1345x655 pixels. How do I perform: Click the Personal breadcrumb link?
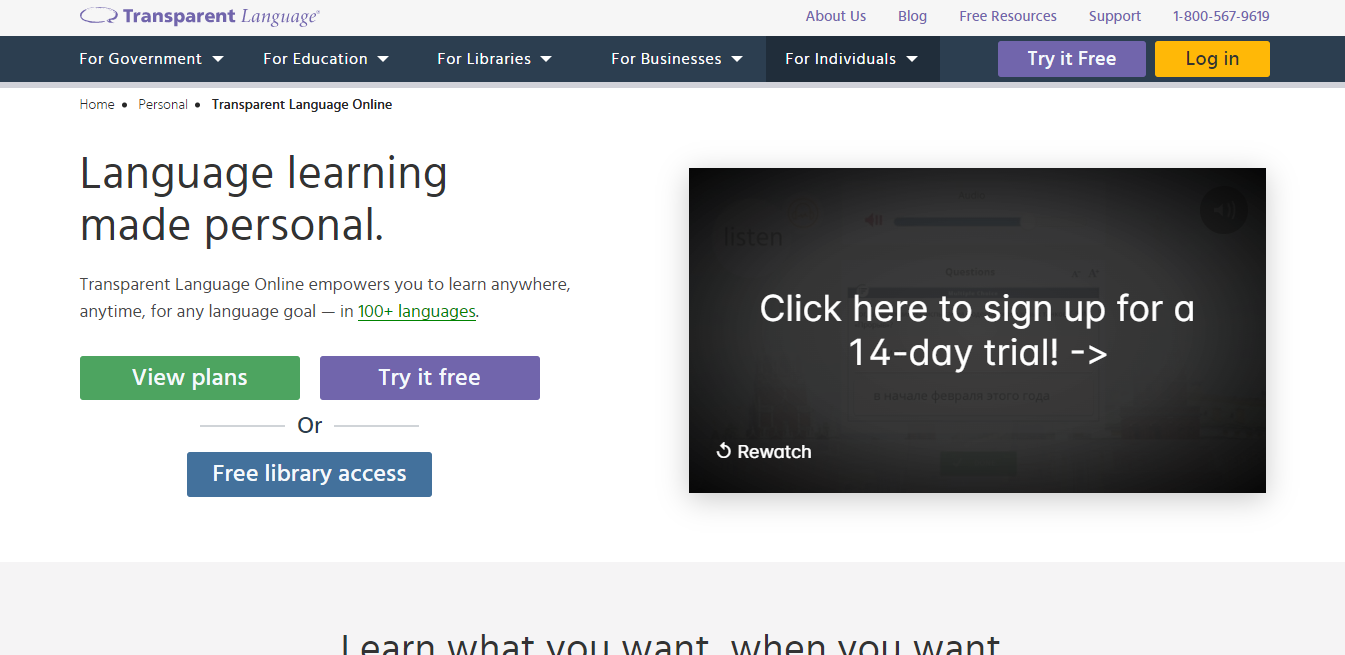click(x=163, y=104)
